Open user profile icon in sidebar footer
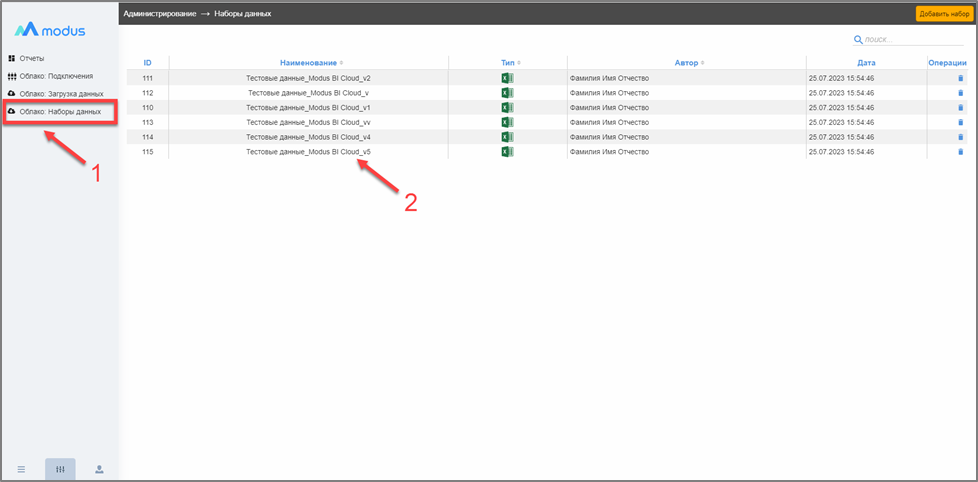Viewport: 978px width, 482px height. pos(99,469)
